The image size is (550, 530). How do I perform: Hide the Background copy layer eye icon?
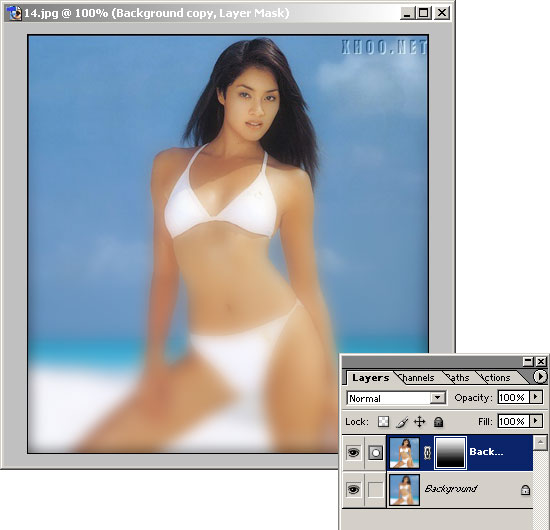353,452
